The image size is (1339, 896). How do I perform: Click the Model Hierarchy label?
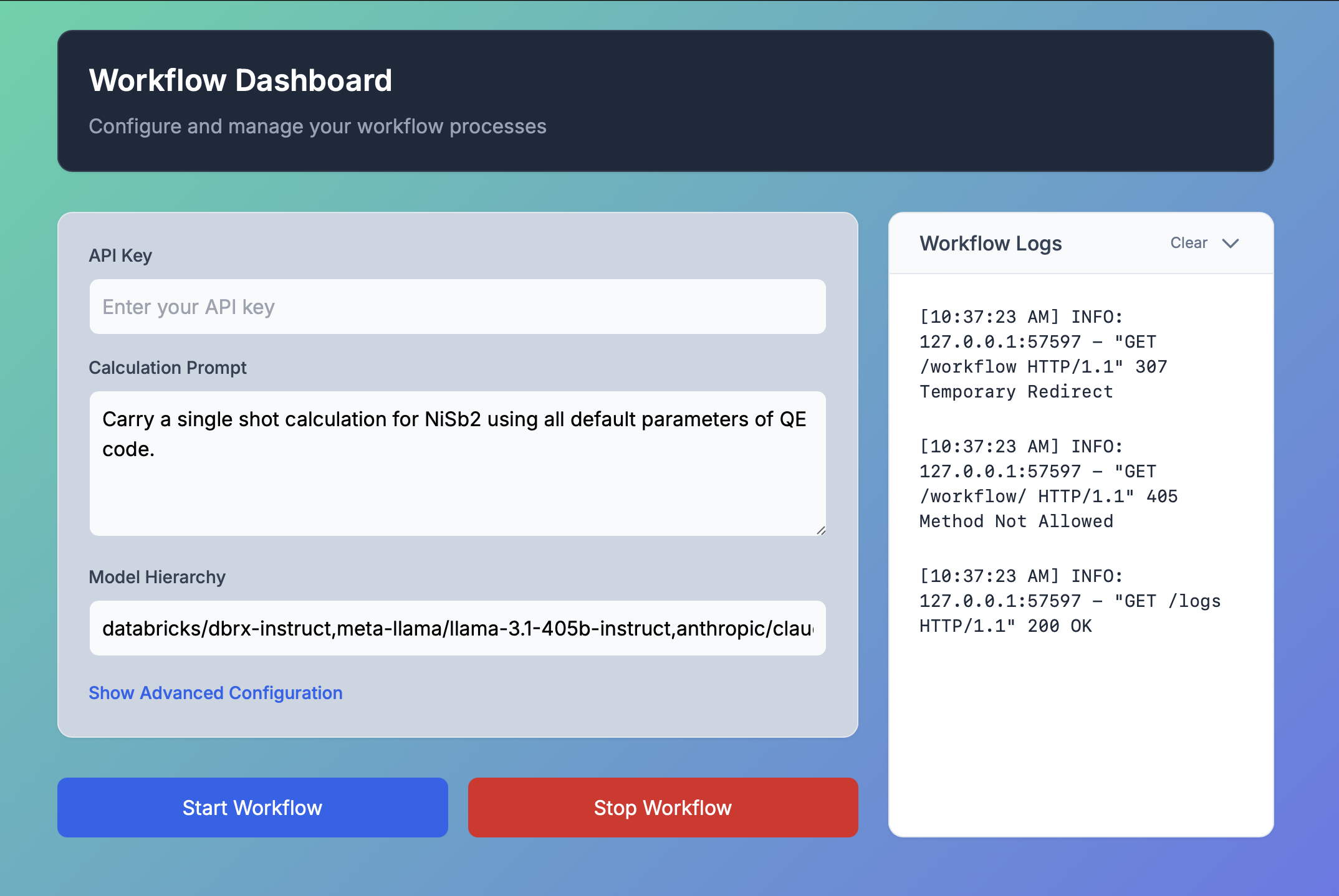pos(157,577)
